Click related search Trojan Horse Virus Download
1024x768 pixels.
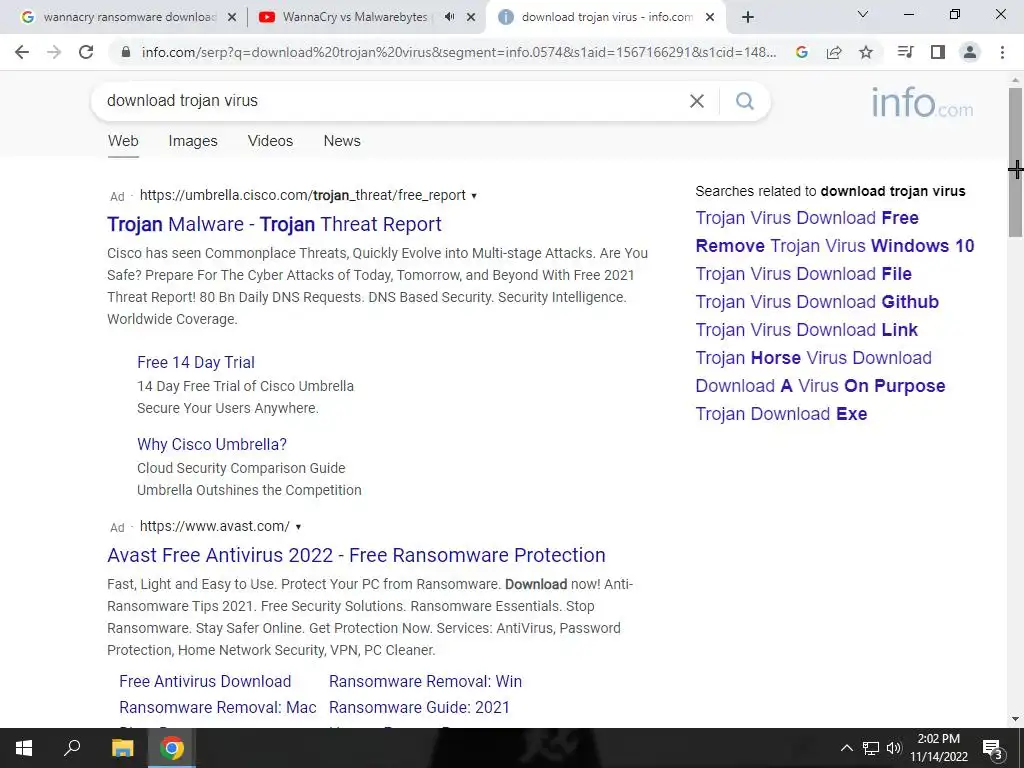pos(813,358)
